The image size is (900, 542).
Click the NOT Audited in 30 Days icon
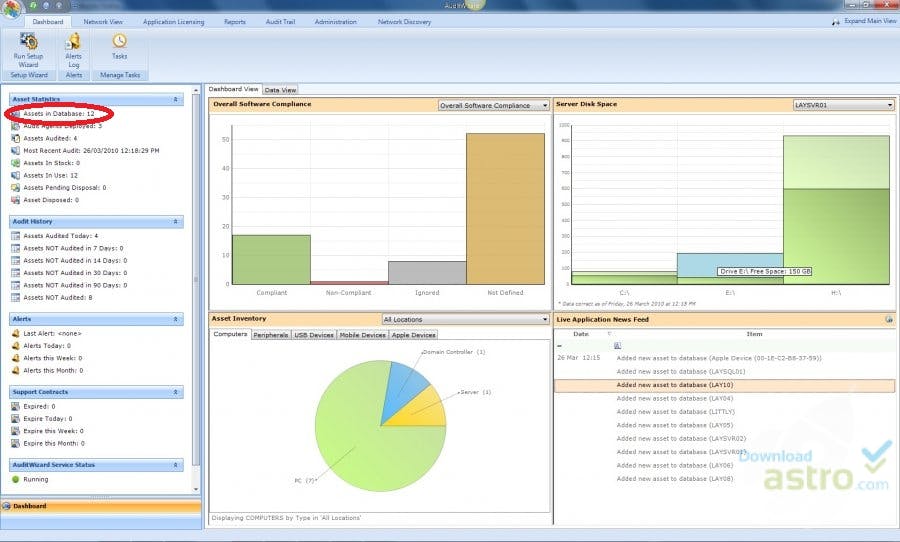click(15, 273)
